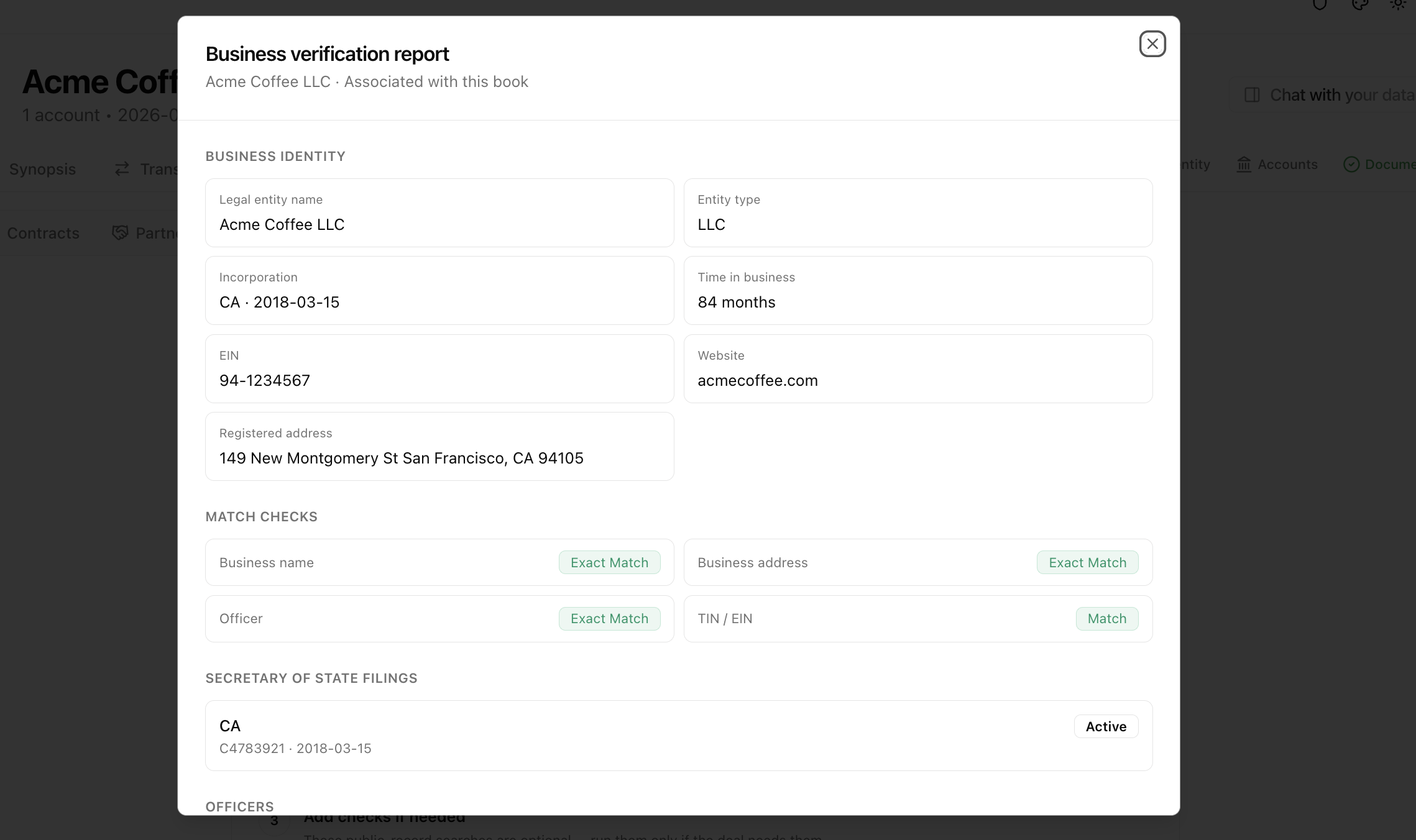The image size is (1416, 840).
Task: Select the Legal entity name value Acme Coffee LLC
Action: 282,224
